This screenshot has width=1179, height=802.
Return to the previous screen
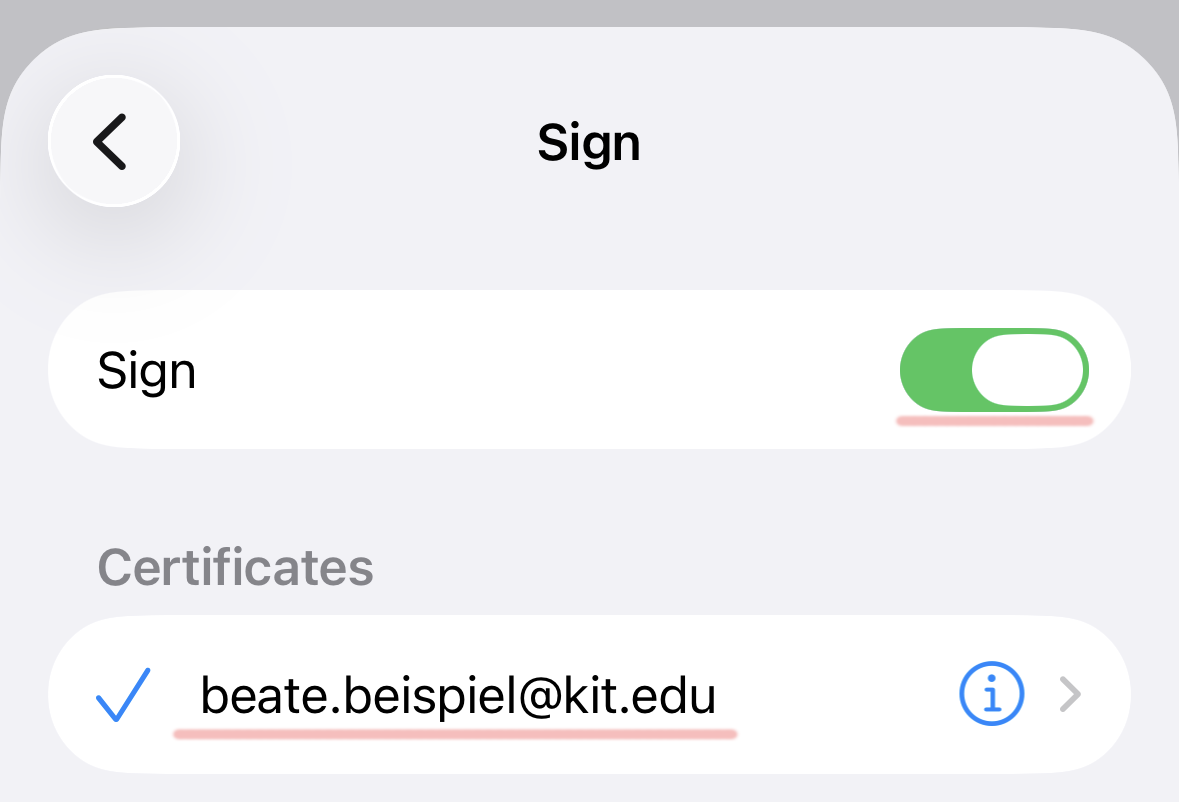click(113, 141)
